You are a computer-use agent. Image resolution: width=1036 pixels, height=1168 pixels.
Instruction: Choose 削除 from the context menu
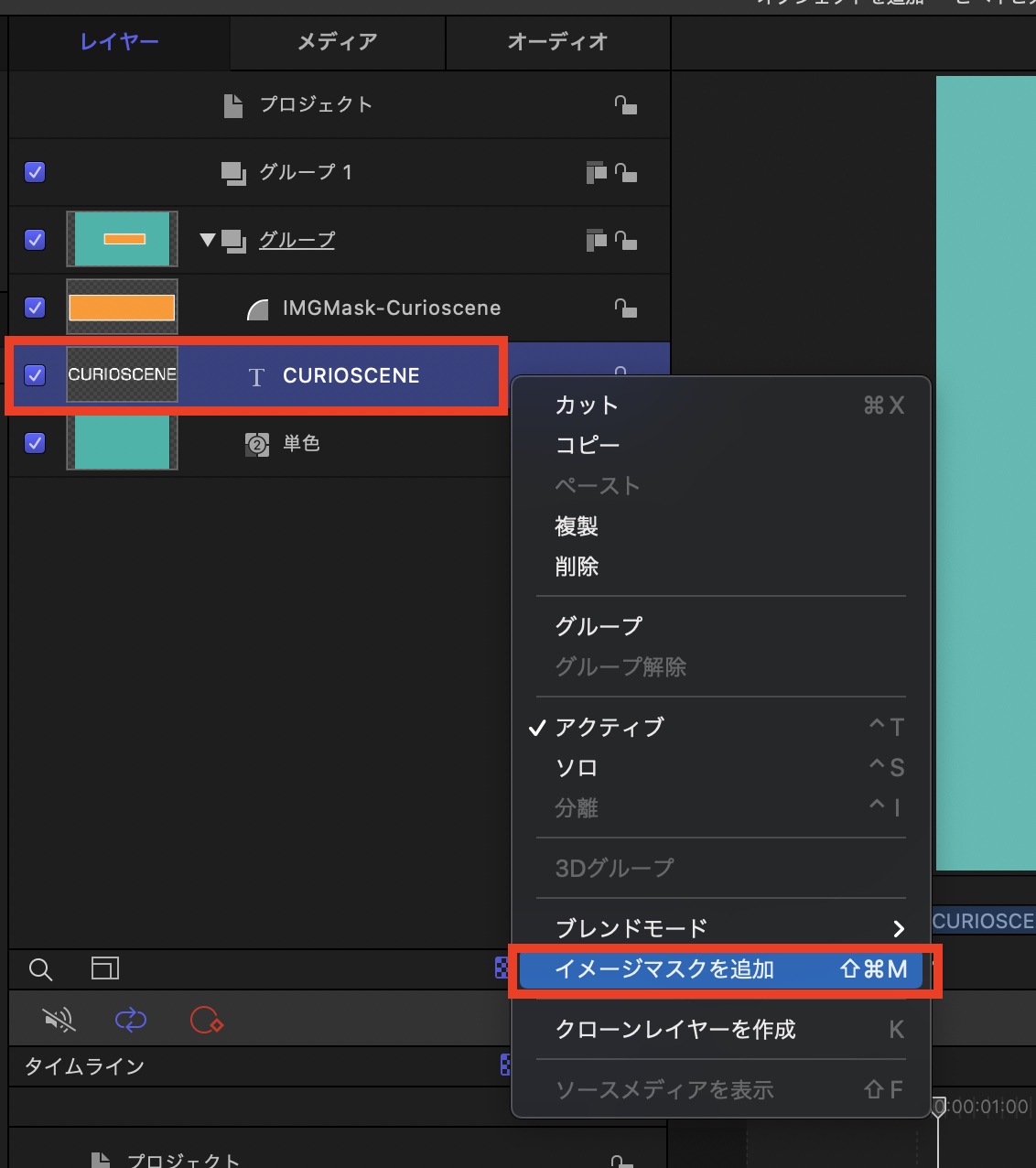click(x=720, y=567)
